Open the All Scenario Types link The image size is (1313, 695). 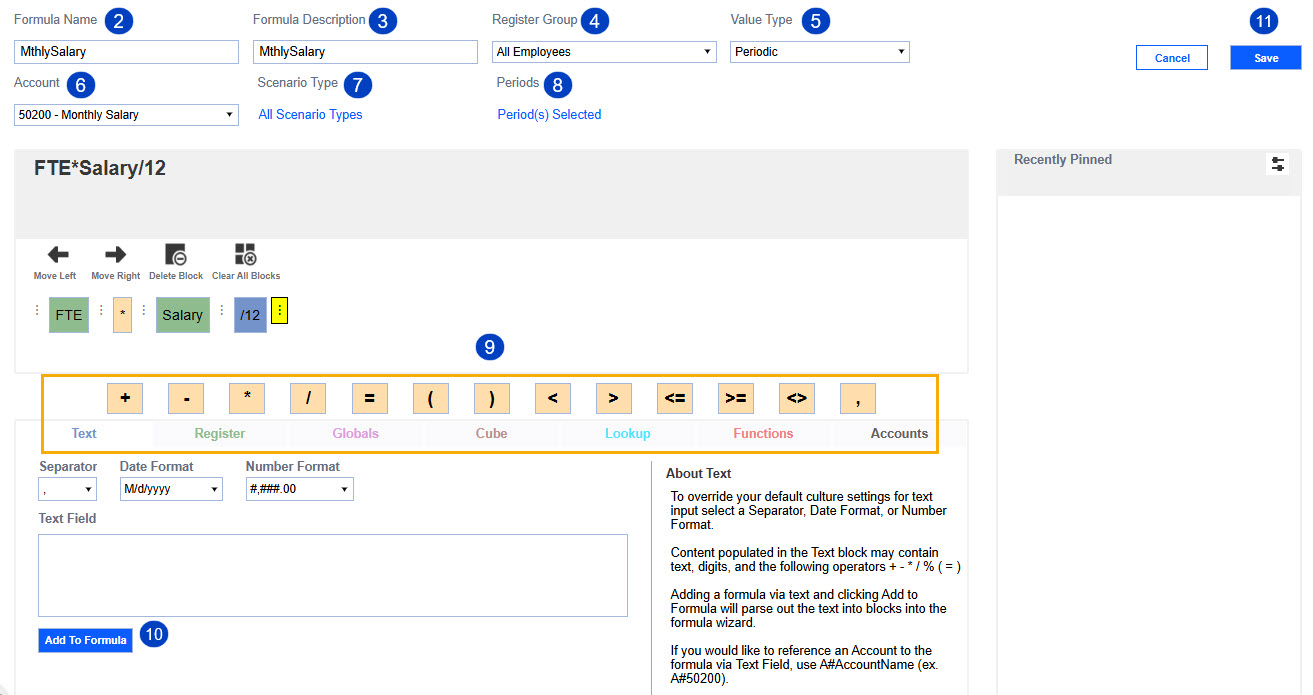tap(310, 115)
